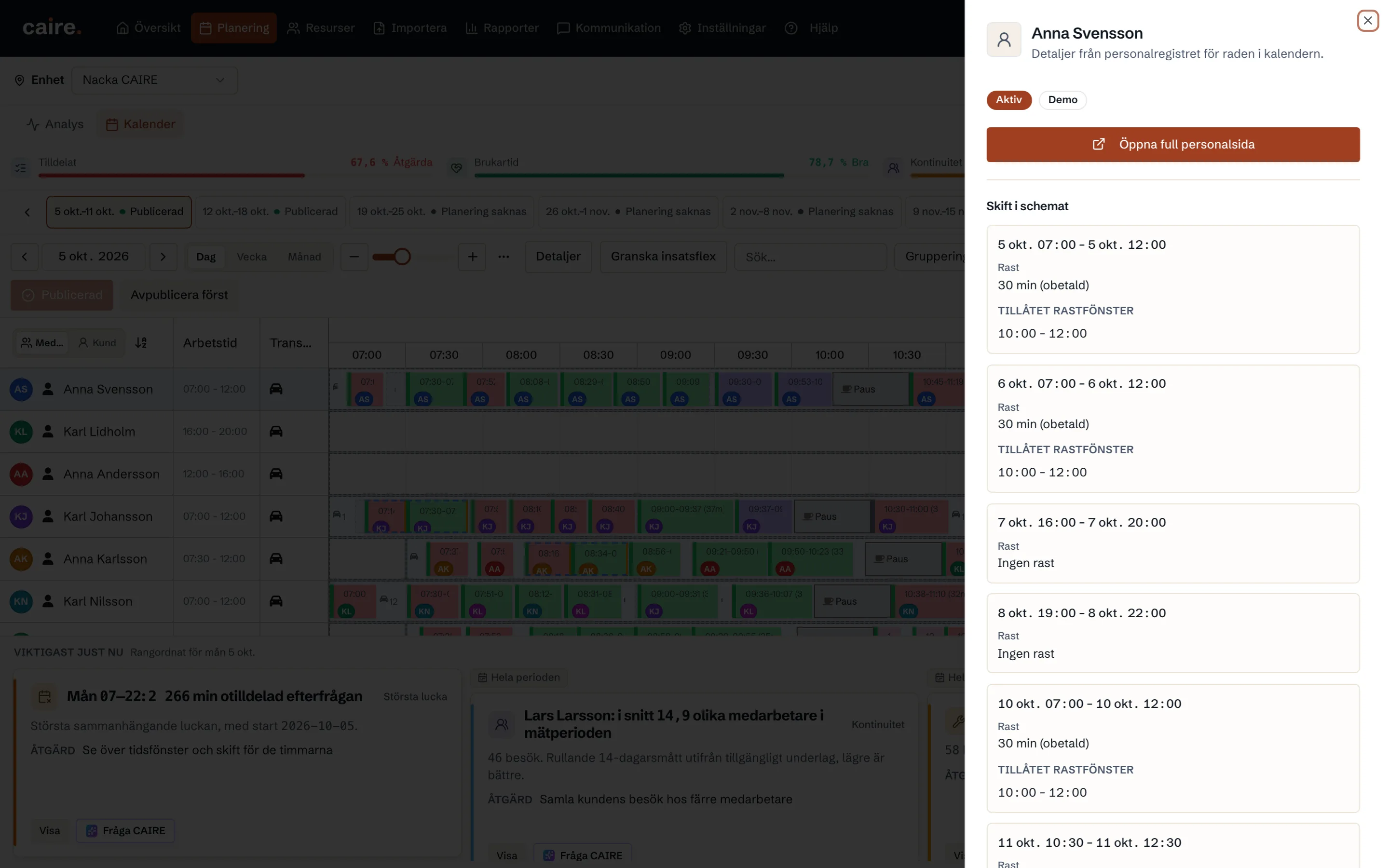Viewport: 1389px width, 868px height.
Task: Click the Aktiv status badge
Action: pyautogui.click(x=1008, y=100)
